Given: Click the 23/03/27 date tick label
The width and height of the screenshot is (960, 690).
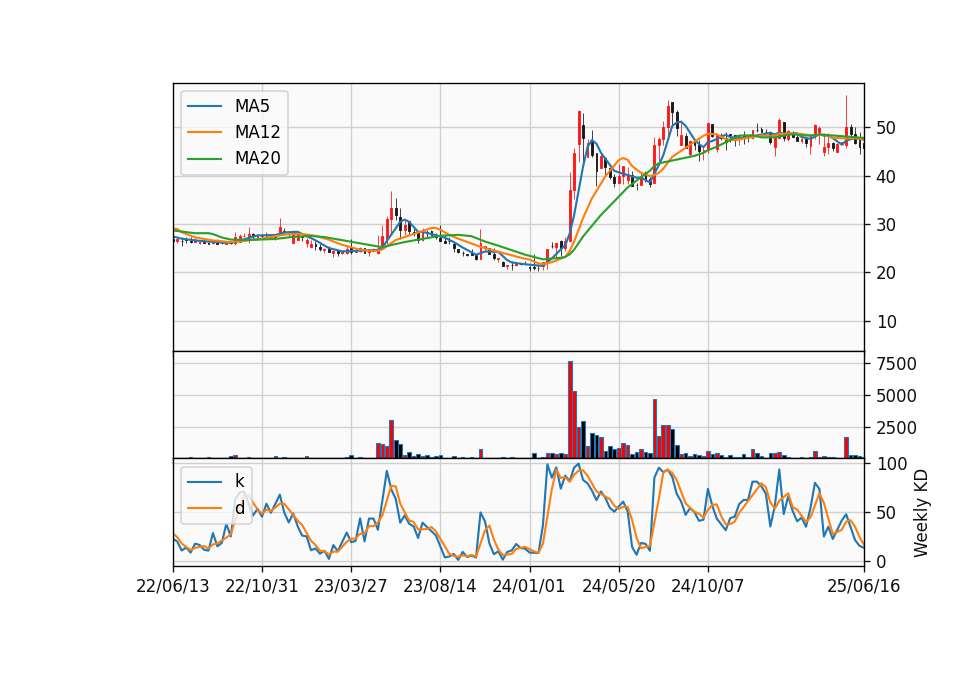Looking at the screenshot, I should (351, 586).
